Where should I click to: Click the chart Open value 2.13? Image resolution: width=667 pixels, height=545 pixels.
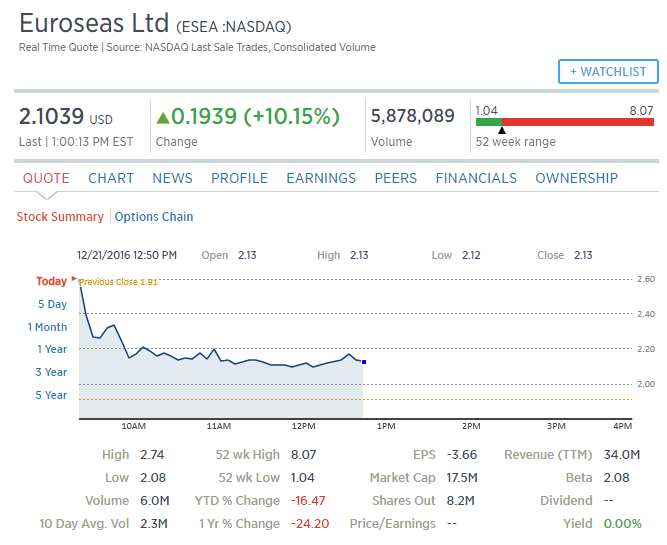(247, 255)
